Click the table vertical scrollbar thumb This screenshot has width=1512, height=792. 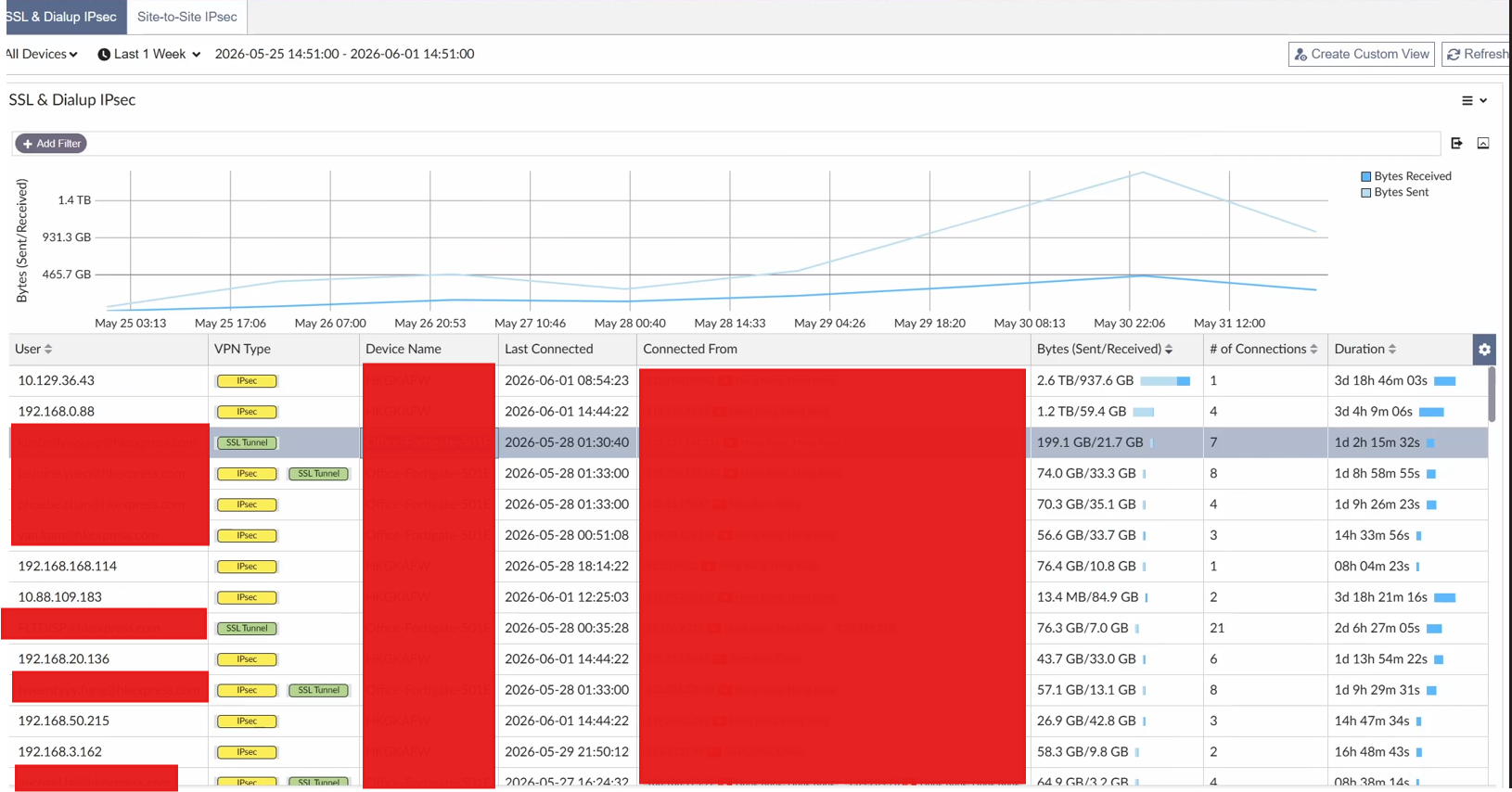(1492, 394)
